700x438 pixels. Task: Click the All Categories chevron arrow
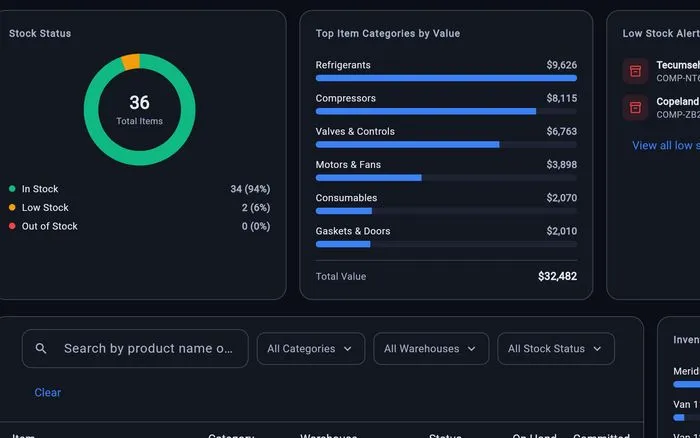pyautogui.click(x=348, y=349)
